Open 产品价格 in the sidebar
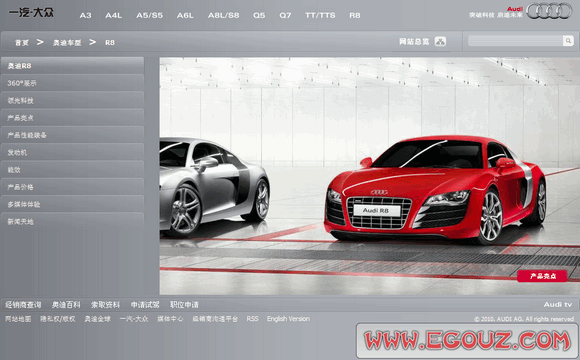Image resolution: width=580 pixels, height=360 pixels. pyautogui.click(x=72, y=187)
